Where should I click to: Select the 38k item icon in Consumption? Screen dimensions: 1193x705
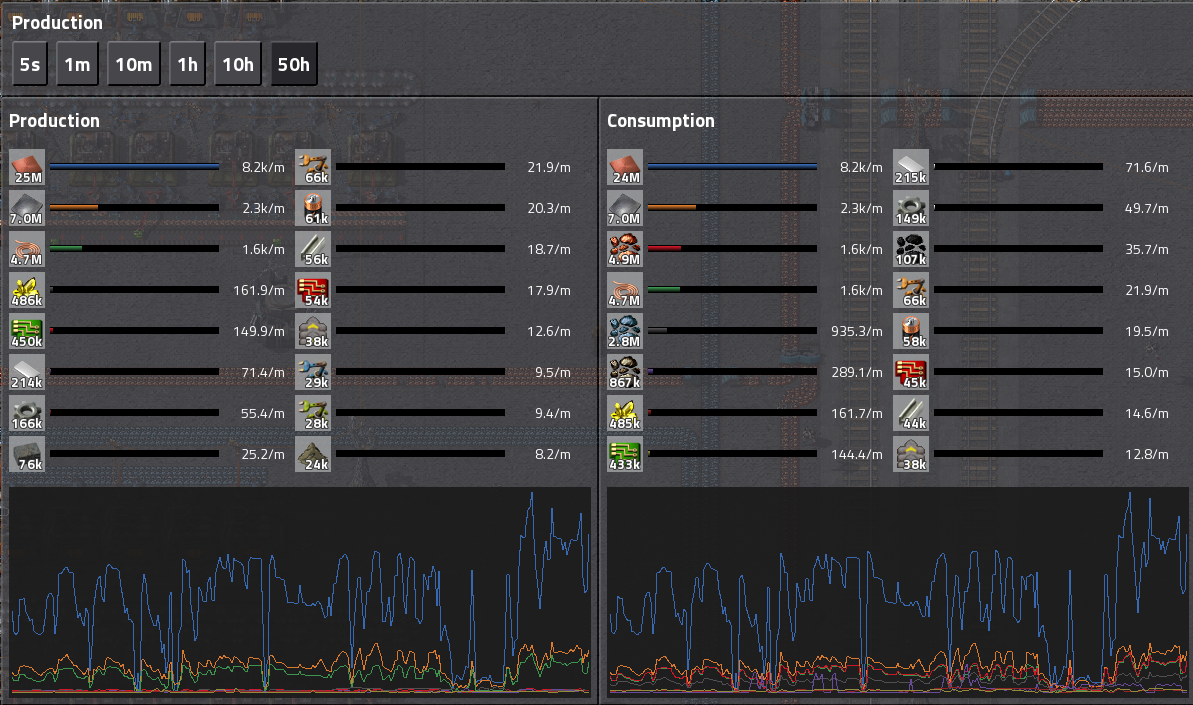pyautogui.click(x=911, y=455)
